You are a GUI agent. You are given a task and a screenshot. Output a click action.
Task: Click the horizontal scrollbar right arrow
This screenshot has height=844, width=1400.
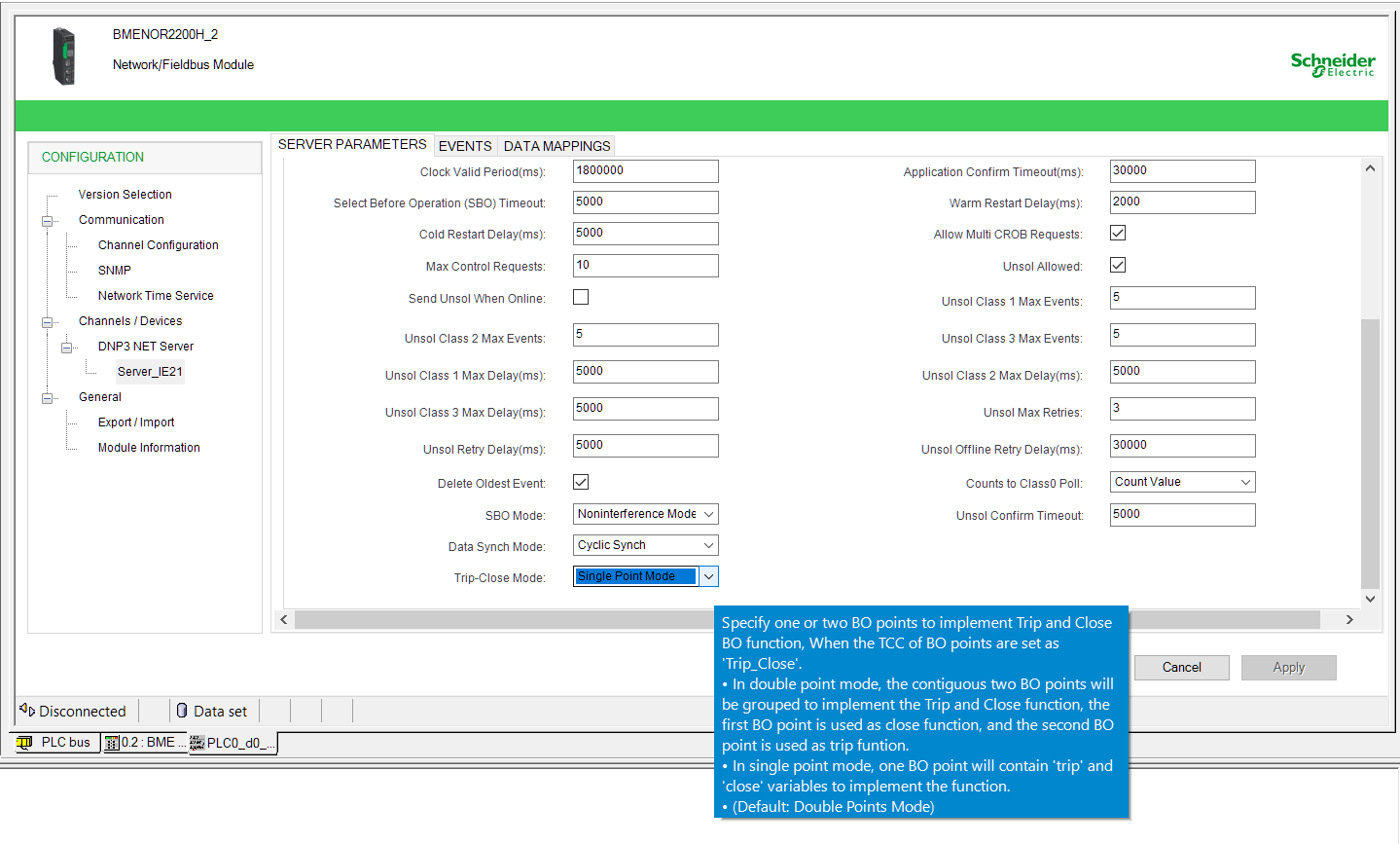tap(1349, 619)
